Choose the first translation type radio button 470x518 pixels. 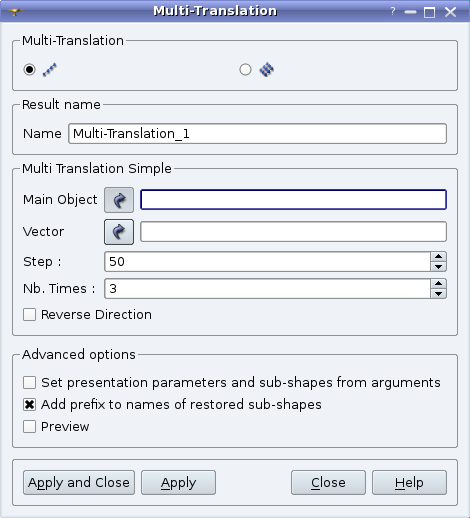(29, 70)
